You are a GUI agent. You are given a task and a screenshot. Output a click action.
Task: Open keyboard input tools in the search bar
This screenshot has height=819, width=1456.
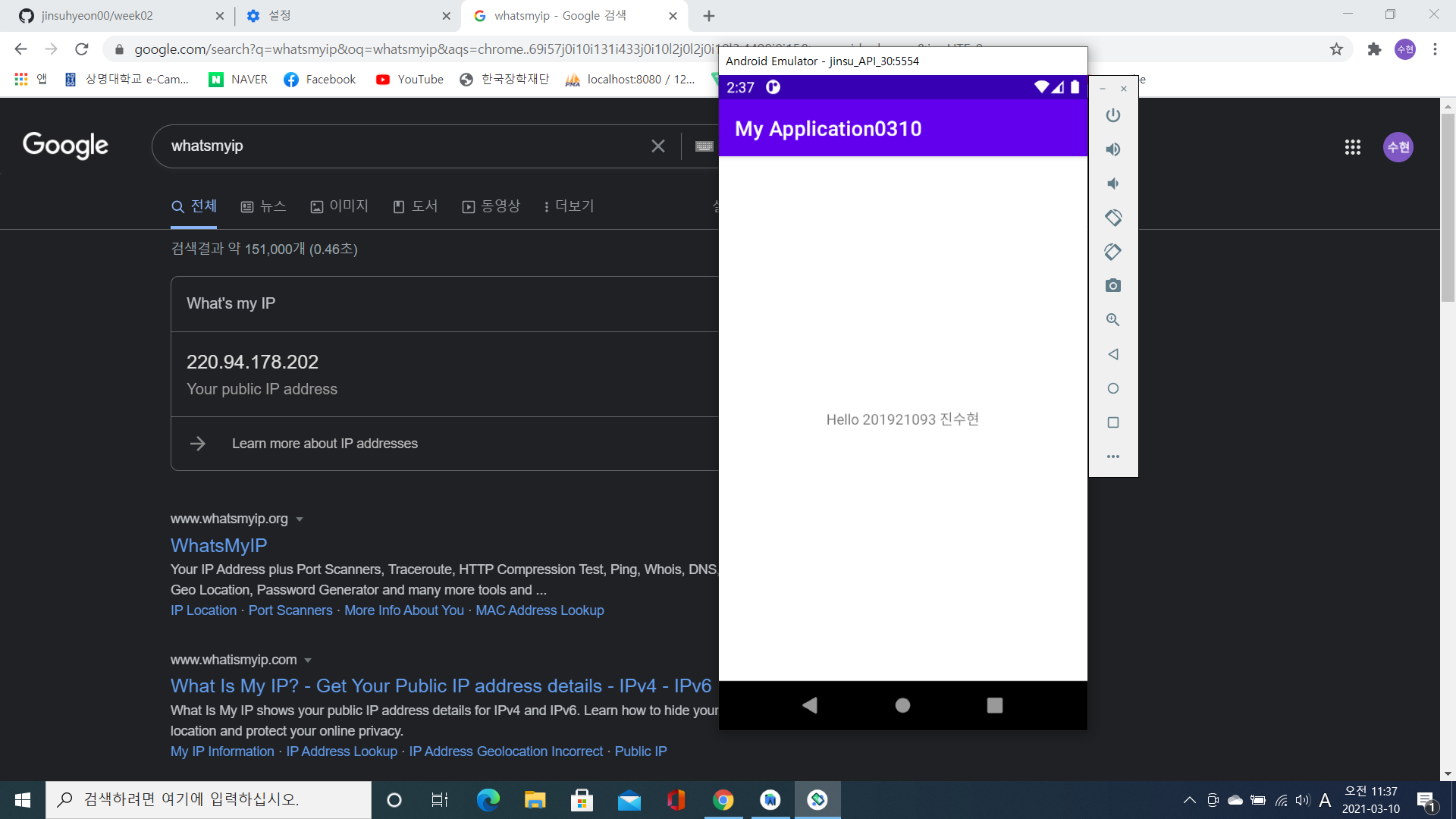[704, 146]
